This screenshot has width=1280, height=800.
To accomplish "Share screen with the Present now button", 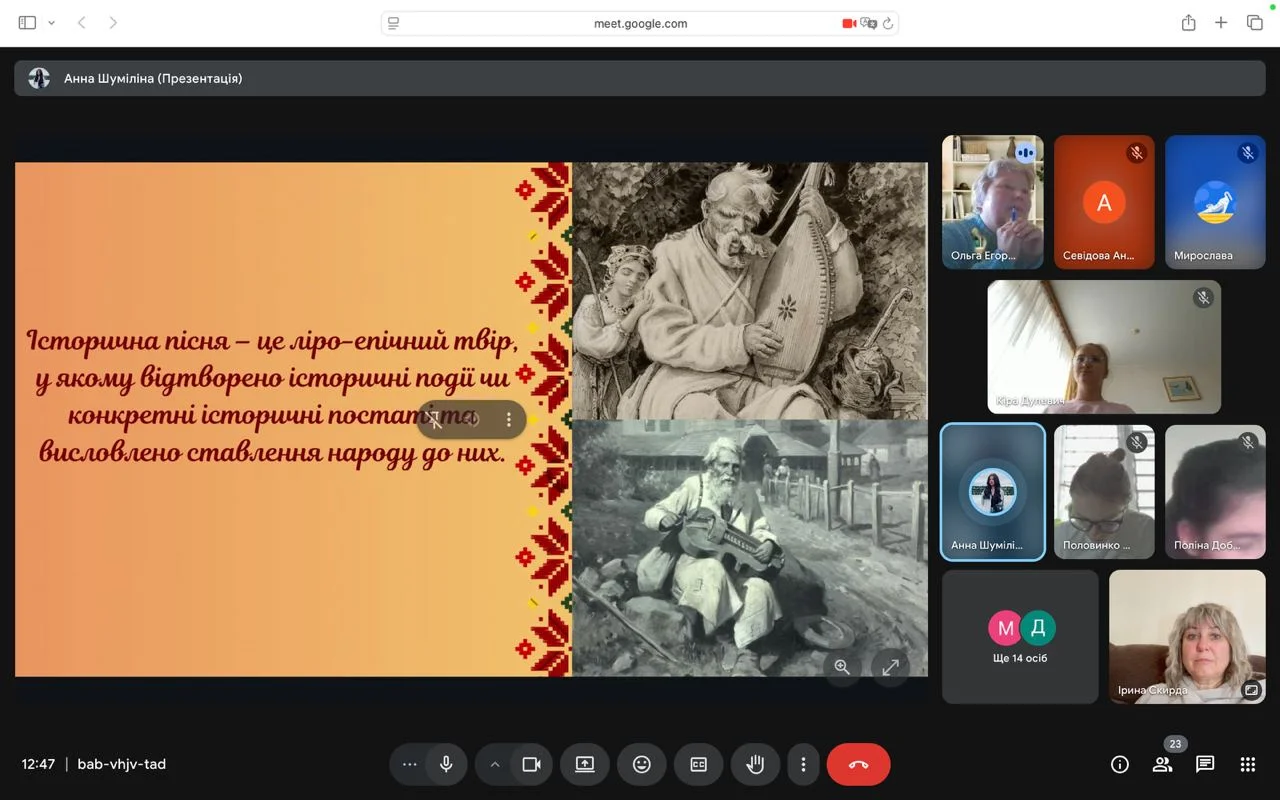I will pyautogui.click(x=585, y=765).
